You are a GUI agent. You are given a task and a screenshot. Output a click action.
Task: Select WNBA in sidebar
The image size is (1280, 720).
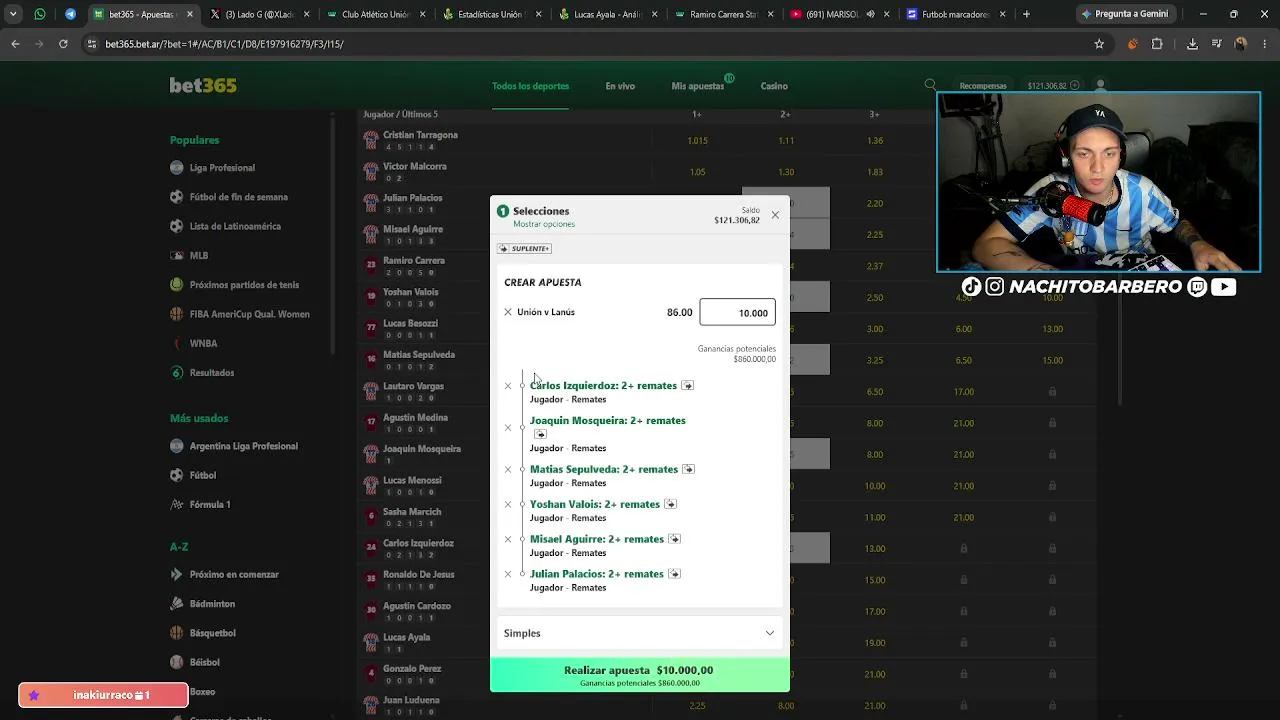[x=203, y=343]
